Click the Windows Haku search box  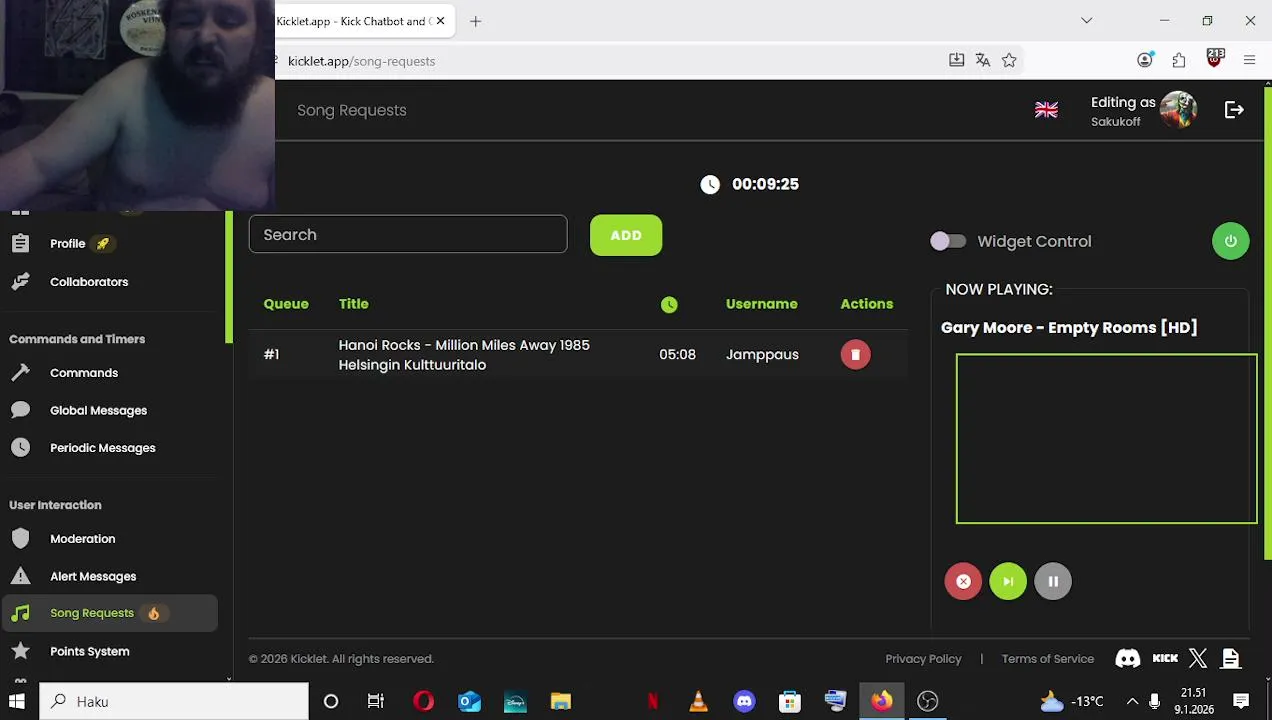click(x=174, y=701)
